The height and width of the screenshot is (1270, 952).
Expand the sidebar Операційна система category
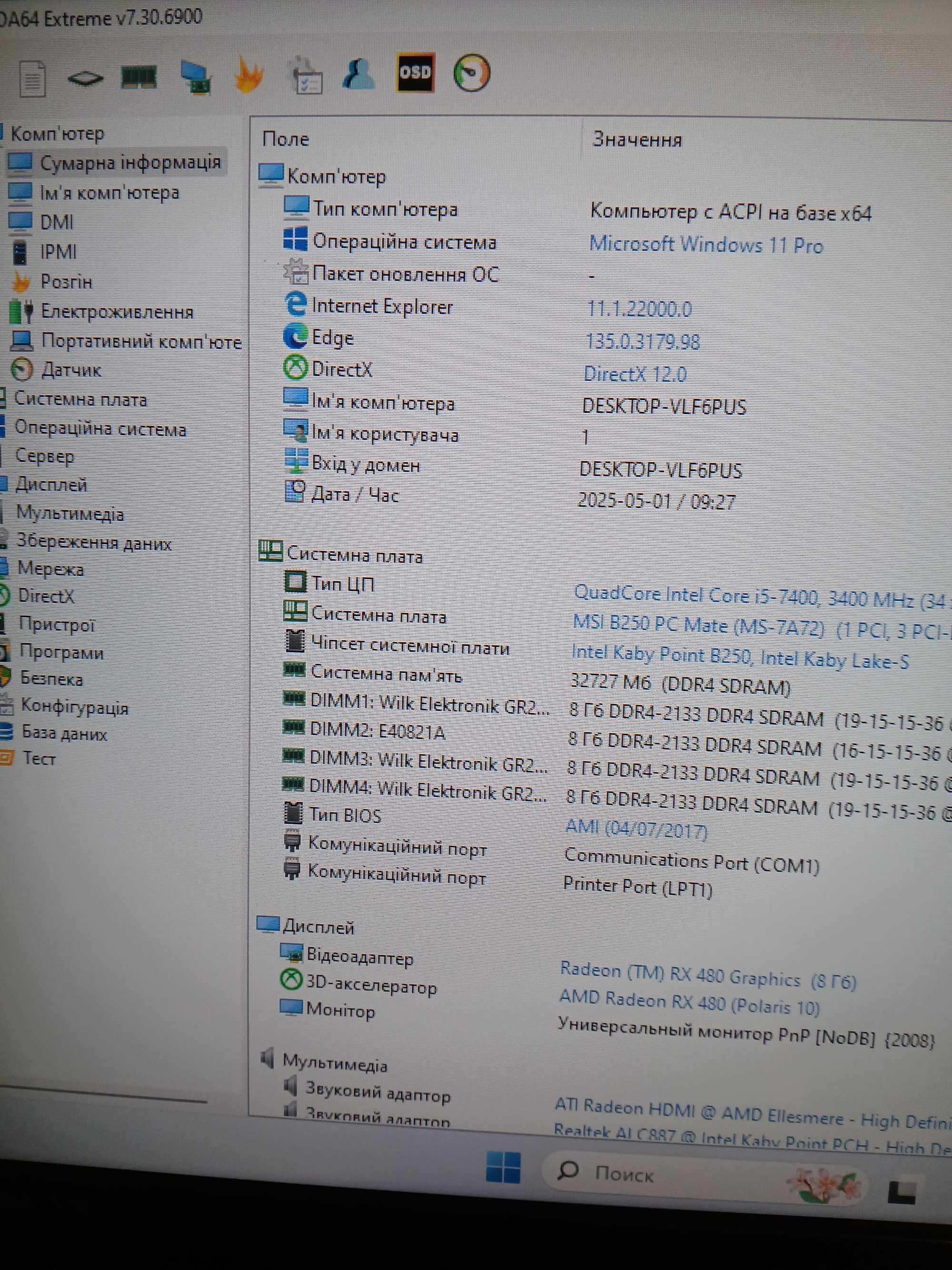click(x=100, y=428)
